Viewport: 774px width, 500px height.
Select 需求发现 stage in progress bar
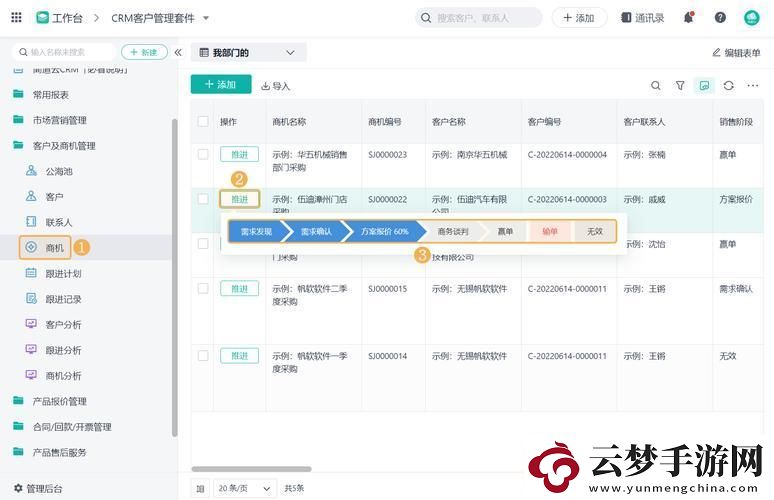(x=256, y=231)
